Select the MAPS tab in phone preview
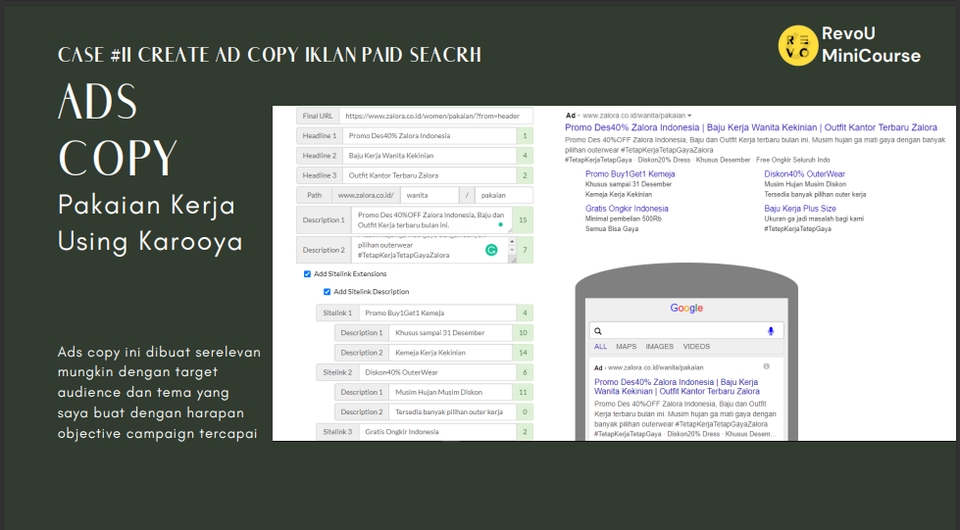Viewport: 960px width, 530px height. (626, 346)
